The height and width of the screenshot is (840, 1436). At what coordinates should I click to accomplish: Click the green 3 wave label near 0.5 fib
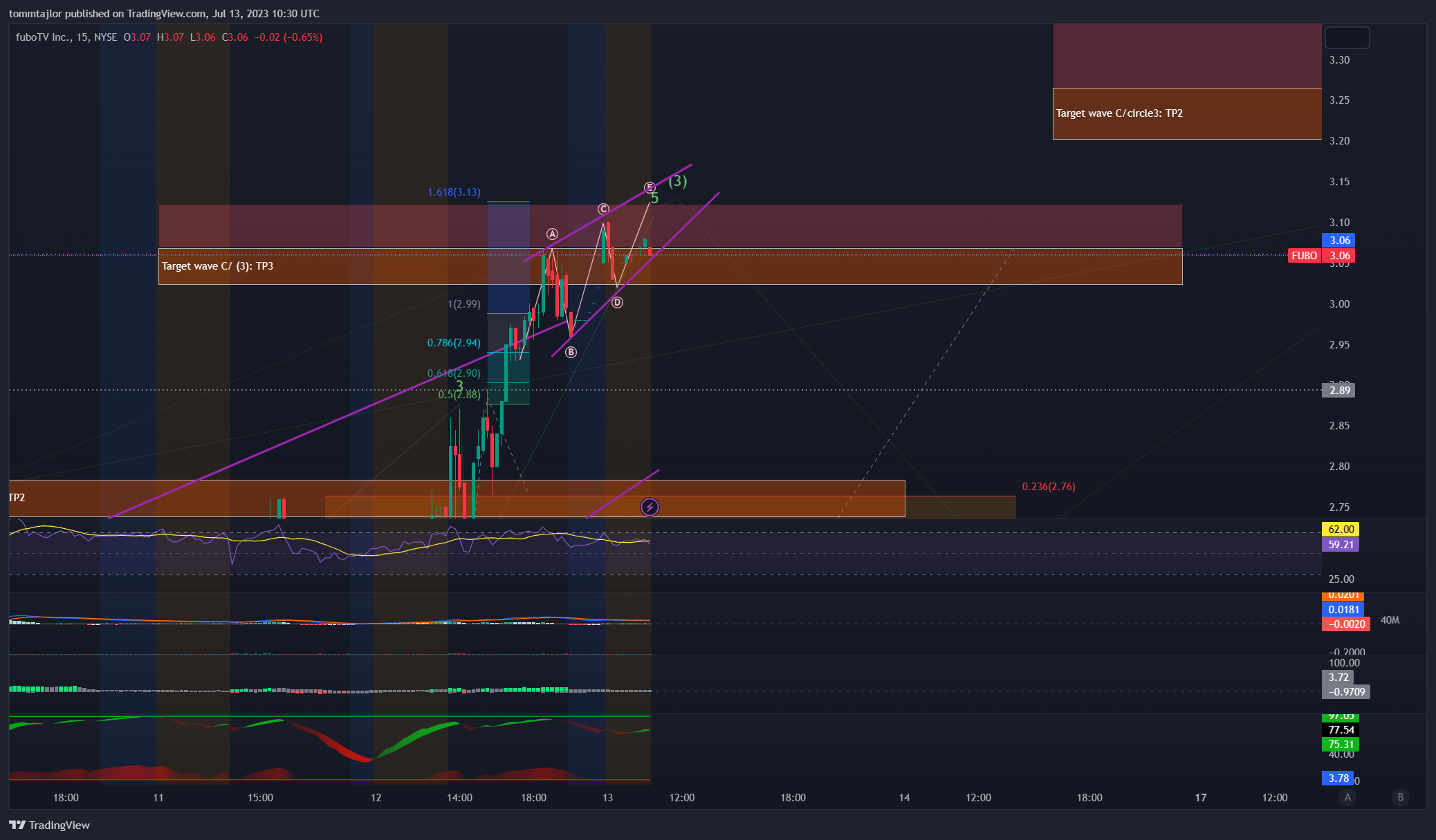[459, 386]
